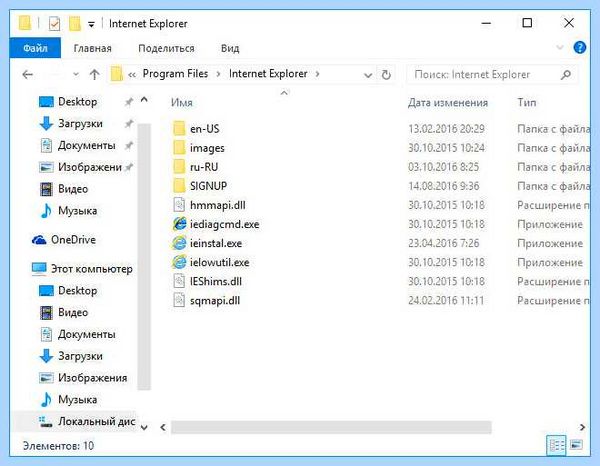Select the en-US folder icon
The height and width of the screenshot is (466, 600).
pyautogui.click(x=179, y=129)
